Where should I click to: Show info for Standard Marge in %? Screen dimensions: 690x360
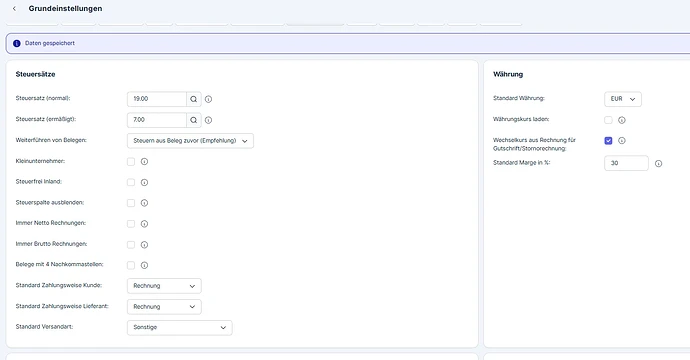point(658,163)
